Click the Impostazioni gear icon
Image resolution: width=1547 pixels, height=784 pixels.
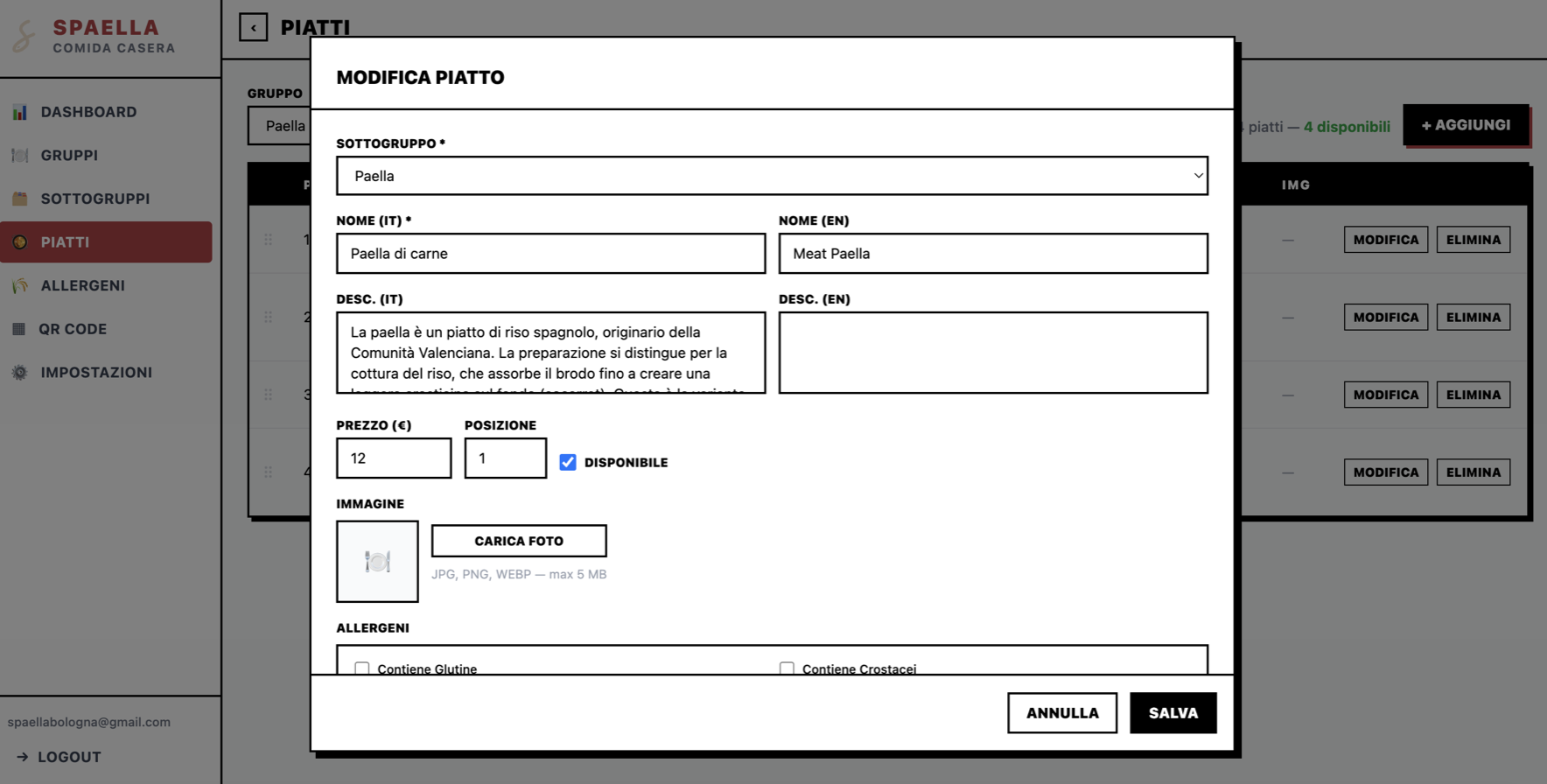(x=19, y=373)
